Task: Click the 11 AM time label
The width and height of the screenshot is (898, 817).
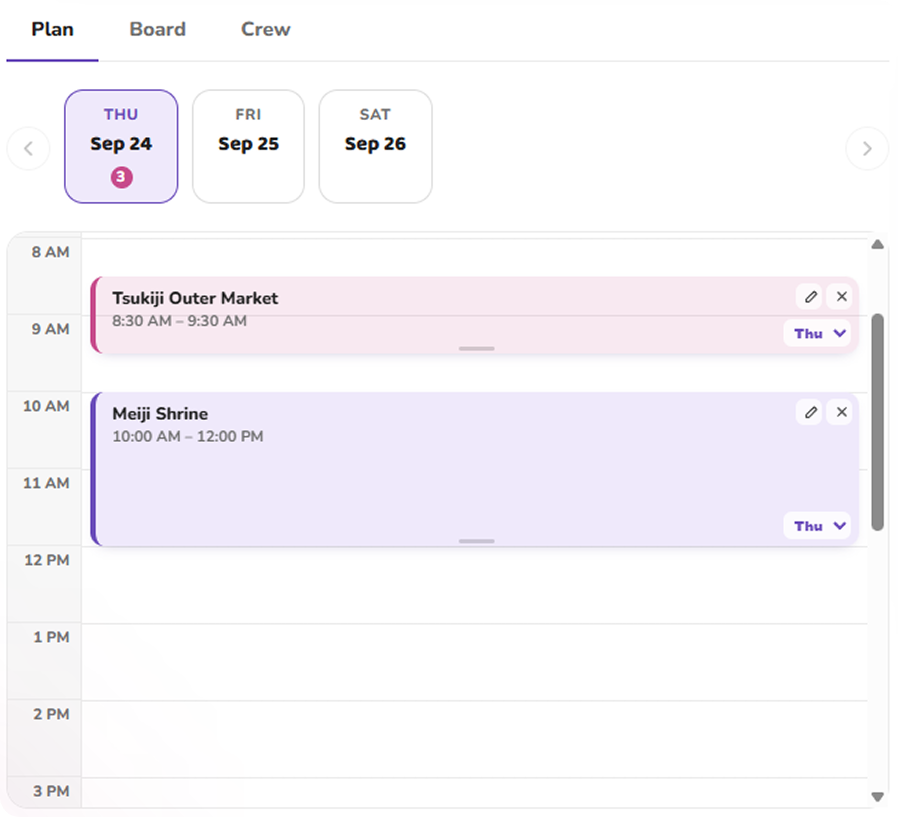Action: 46,483
